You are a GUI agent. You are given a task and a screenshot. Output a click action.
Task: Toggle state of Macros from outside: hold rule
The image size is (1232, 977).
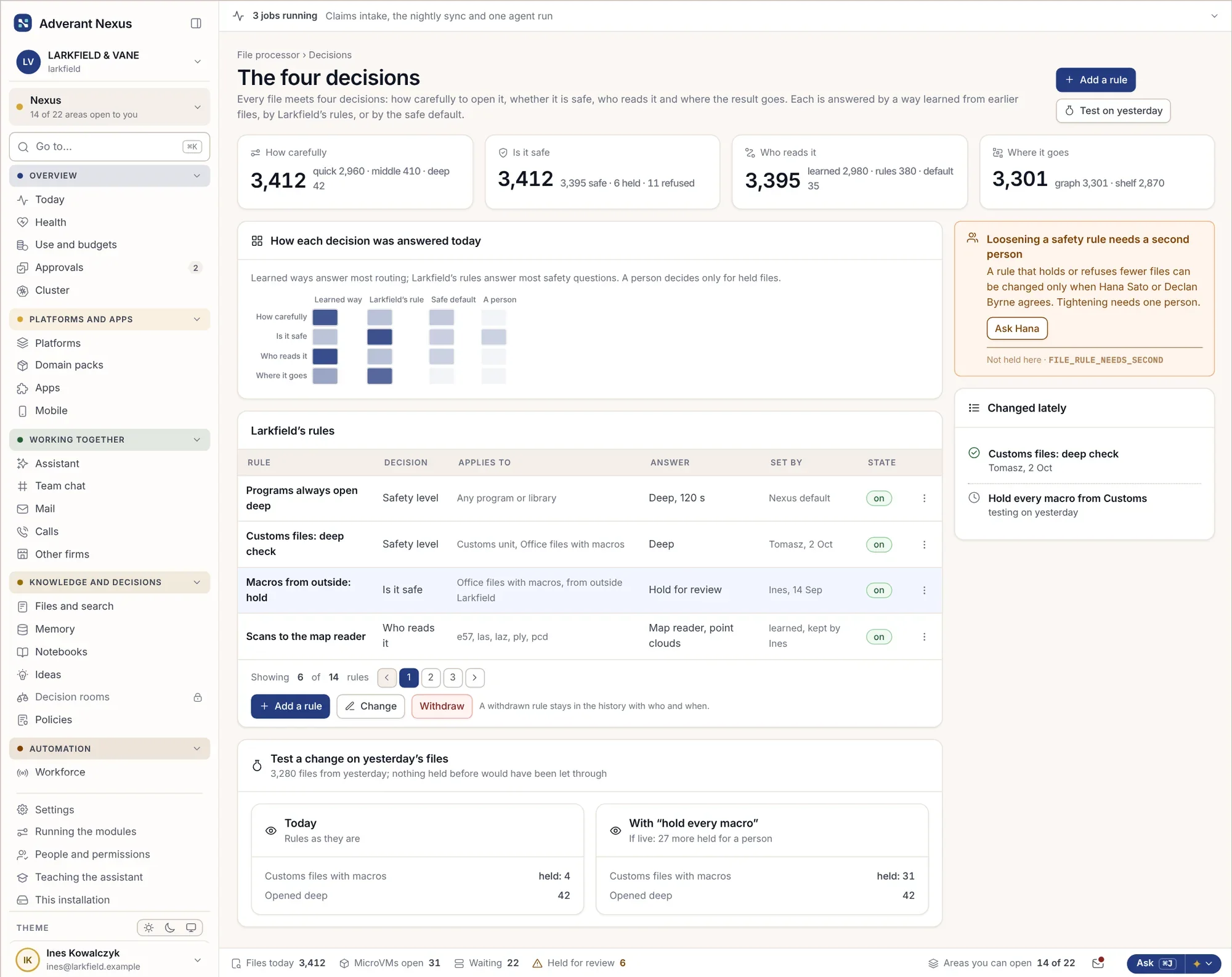click(x=878, y=590)
